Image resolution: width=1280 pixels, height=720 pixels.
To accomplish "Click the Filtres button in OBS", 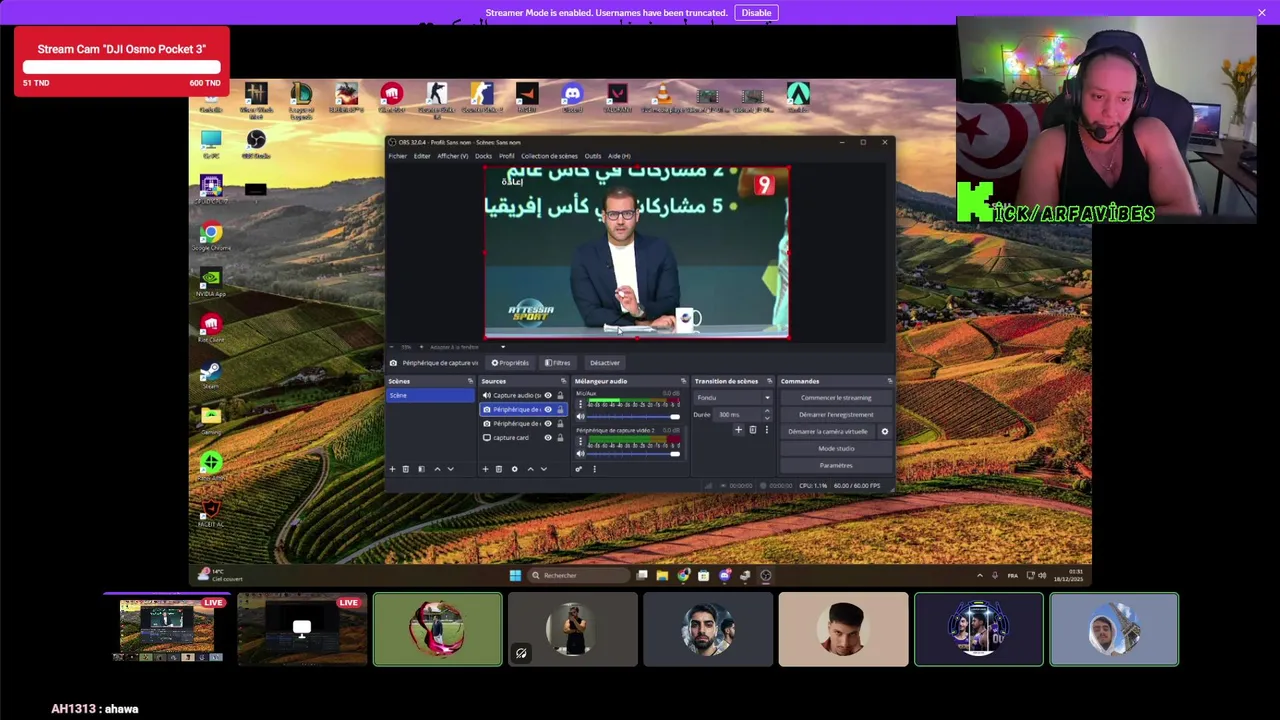I will tap(557, 363).
